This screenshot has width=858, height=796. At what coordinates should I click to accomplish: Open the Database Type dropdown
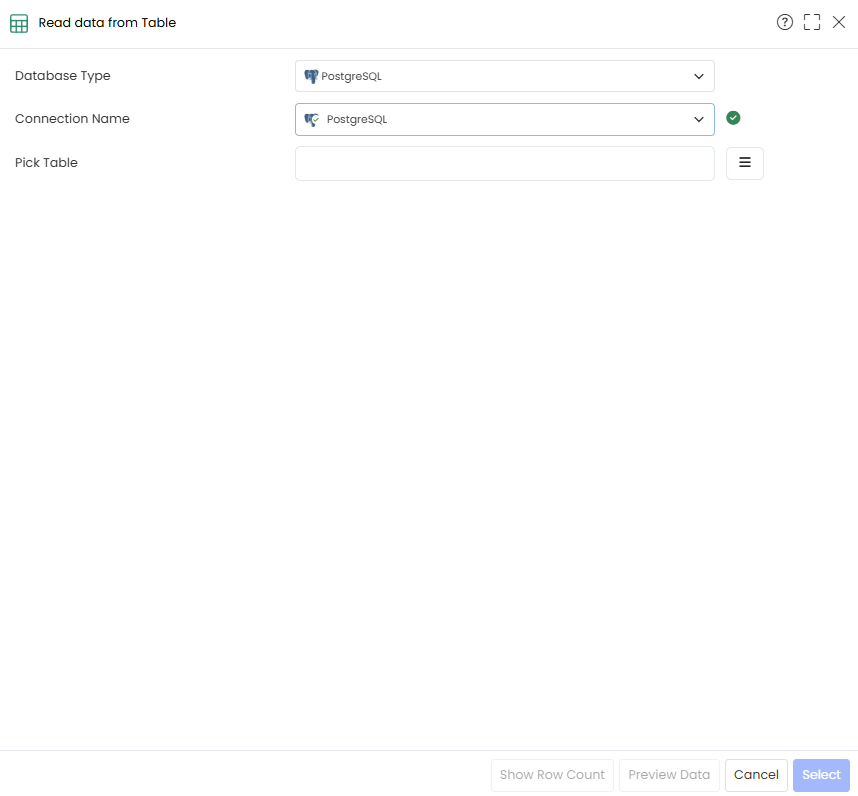click(505, 76)
